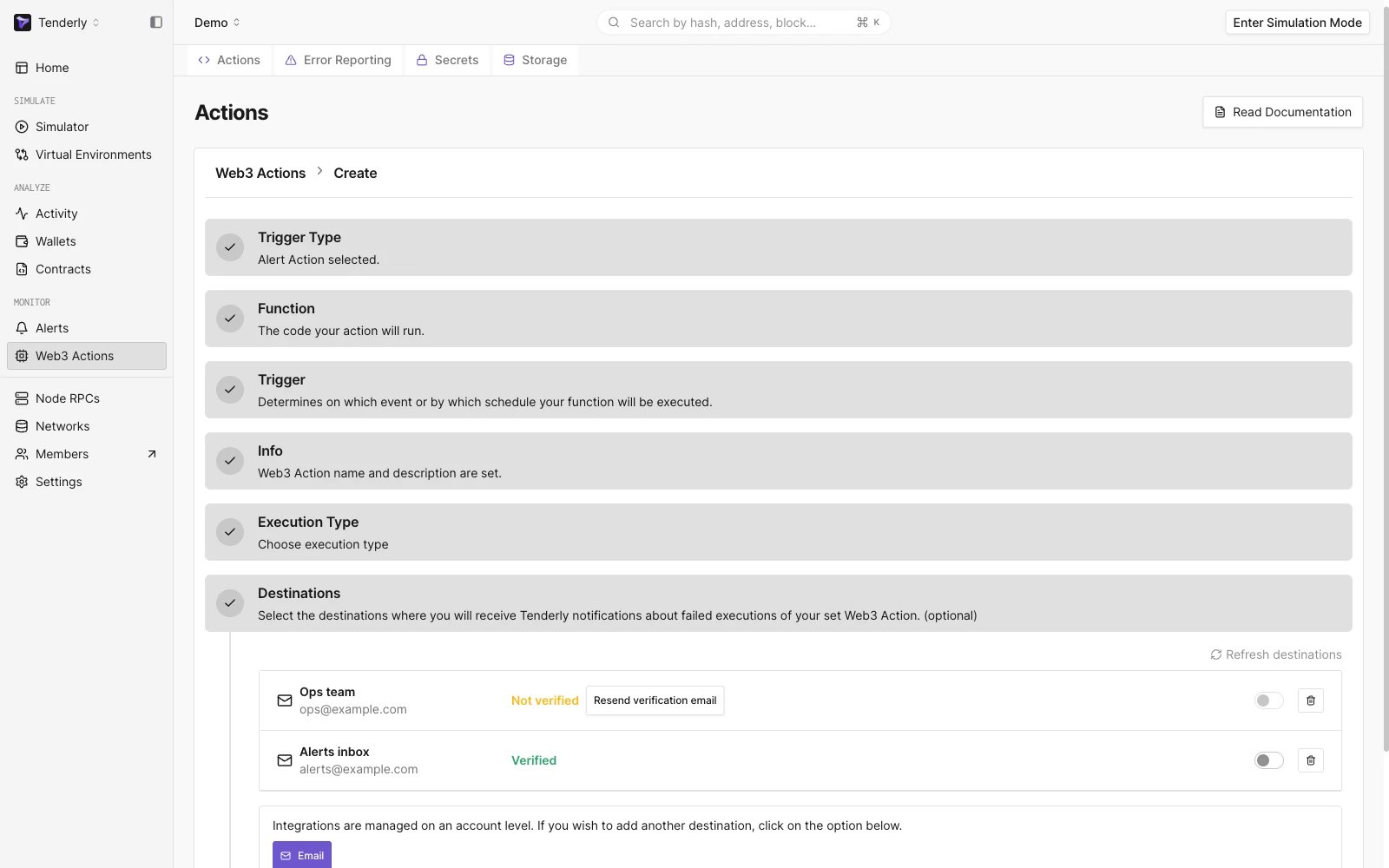Open Members external link arrow
Screen dimensions: 1389x868
click(x=152, y=454)
